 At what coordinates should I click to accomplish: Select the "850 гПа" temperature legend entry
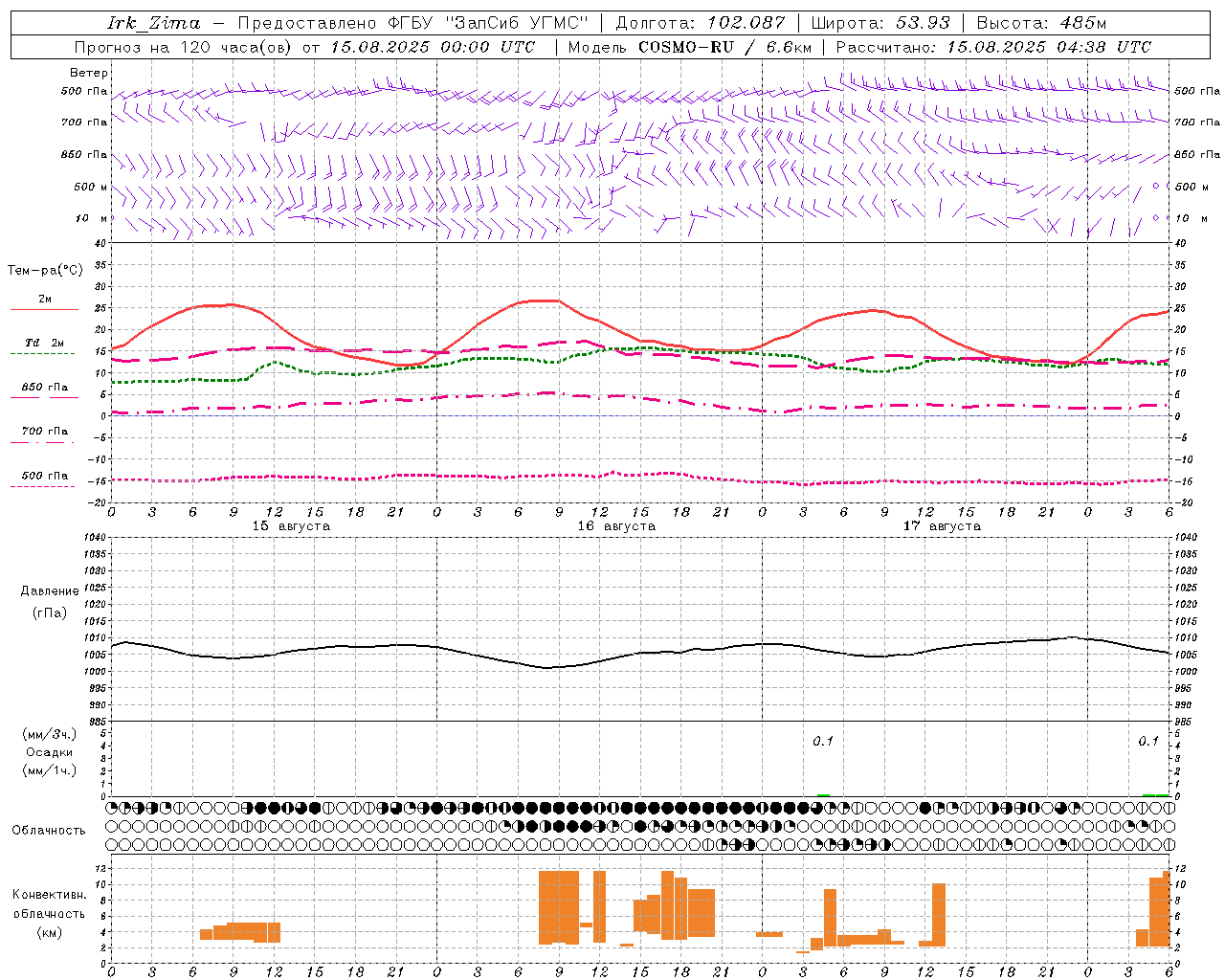(x=44, y=387)
